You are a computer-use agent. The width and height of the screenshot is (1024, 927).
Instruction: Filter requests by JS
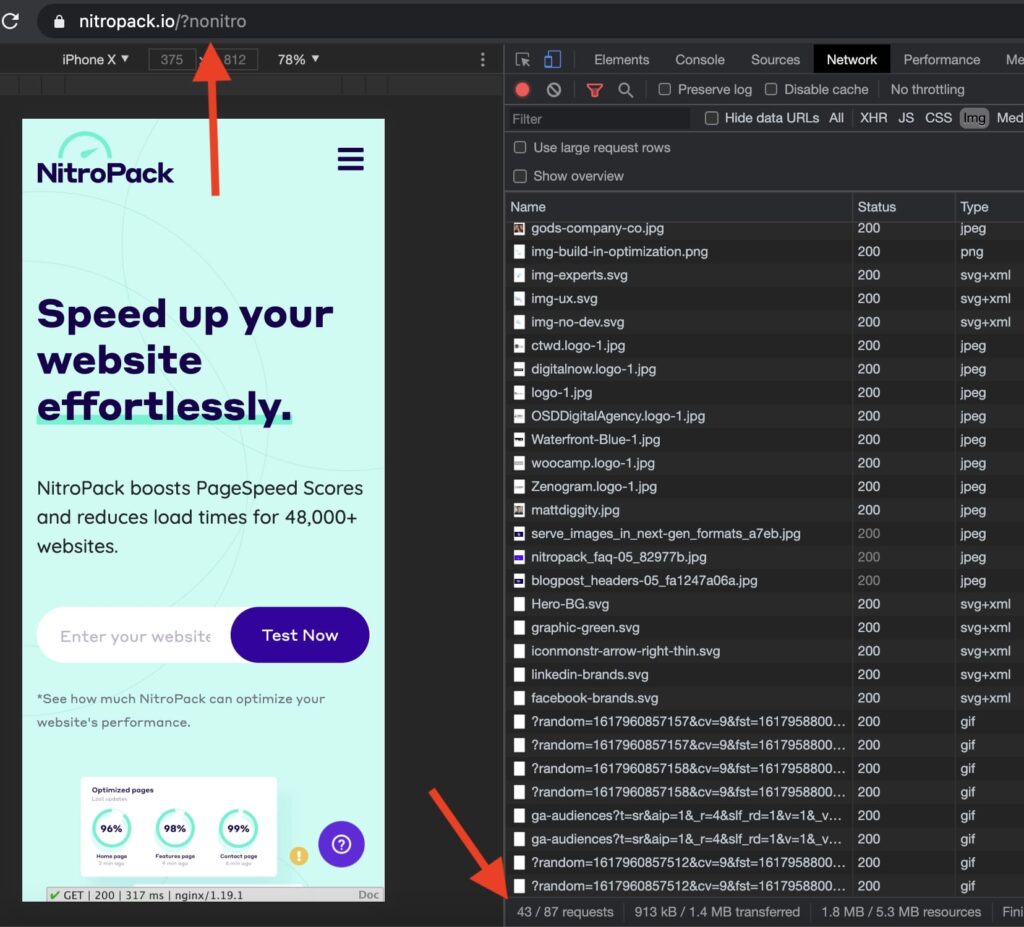click(906, 118)
